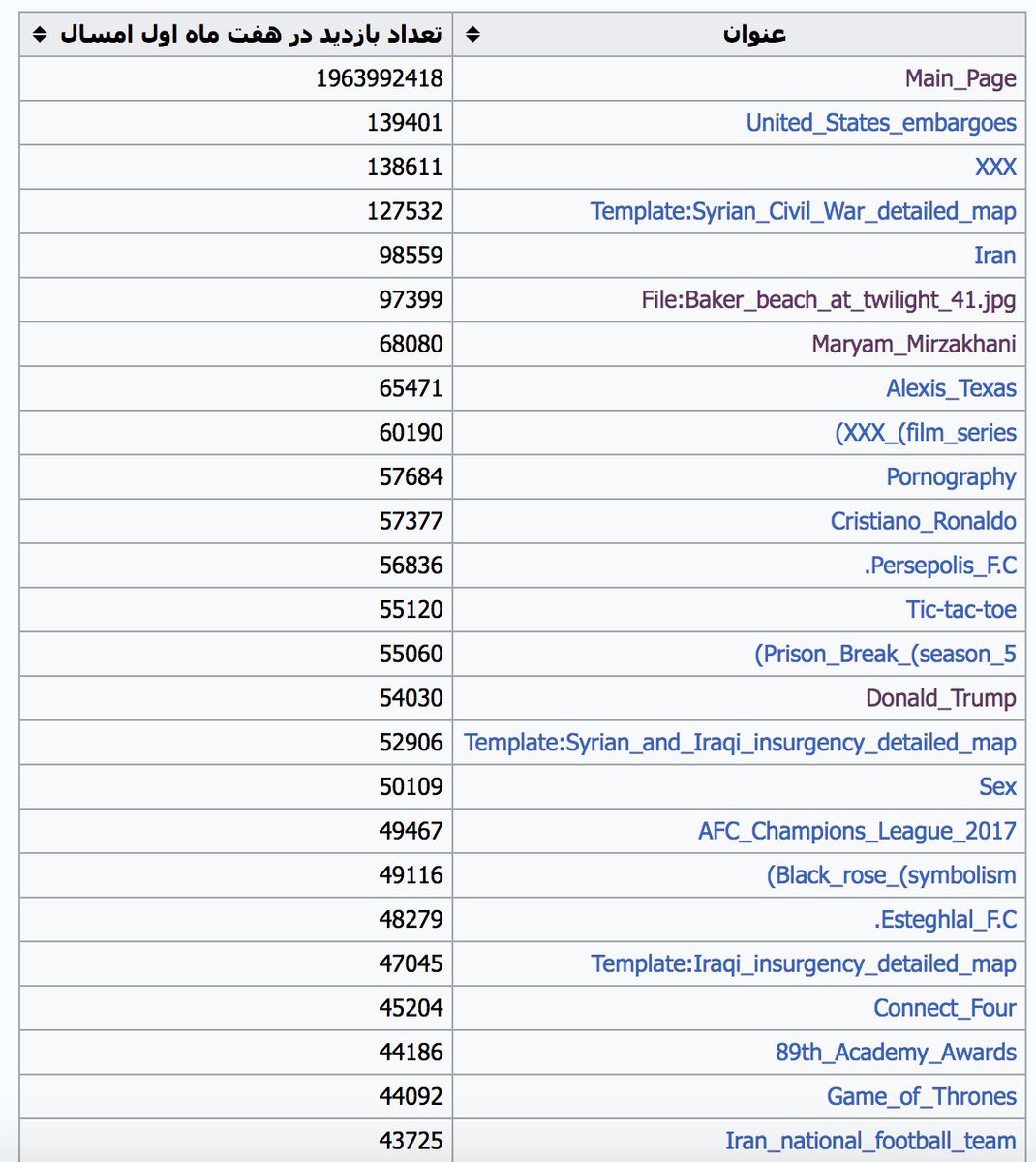Open the Main_Page link

coord(960,79)
